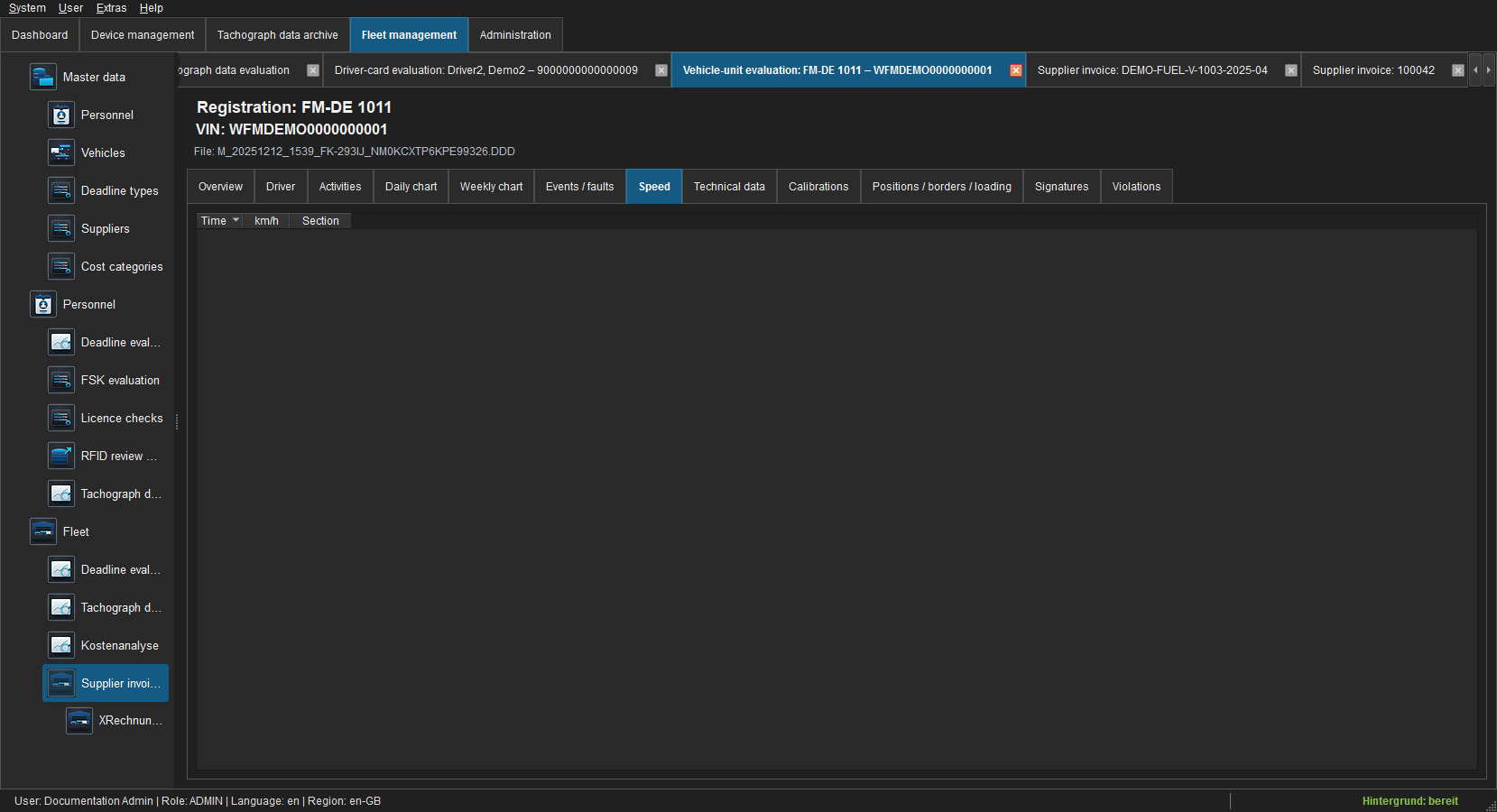Click the km/h column header
This screenshot has width=1497, height=812.
pyautogui.click(x=266, y=221)
